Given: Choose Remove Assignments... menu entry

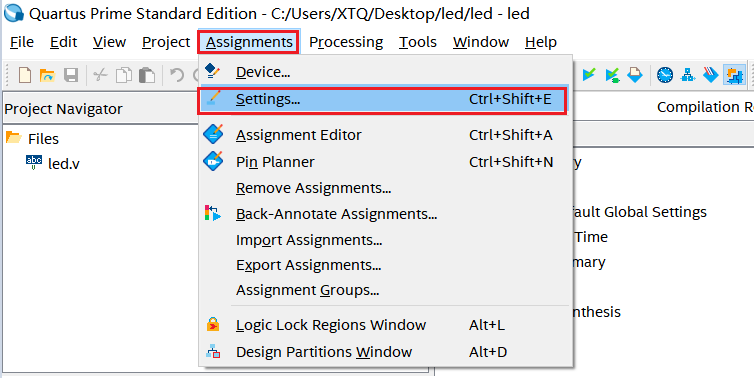Looking at the screenshot, I should tap(385, 188).
